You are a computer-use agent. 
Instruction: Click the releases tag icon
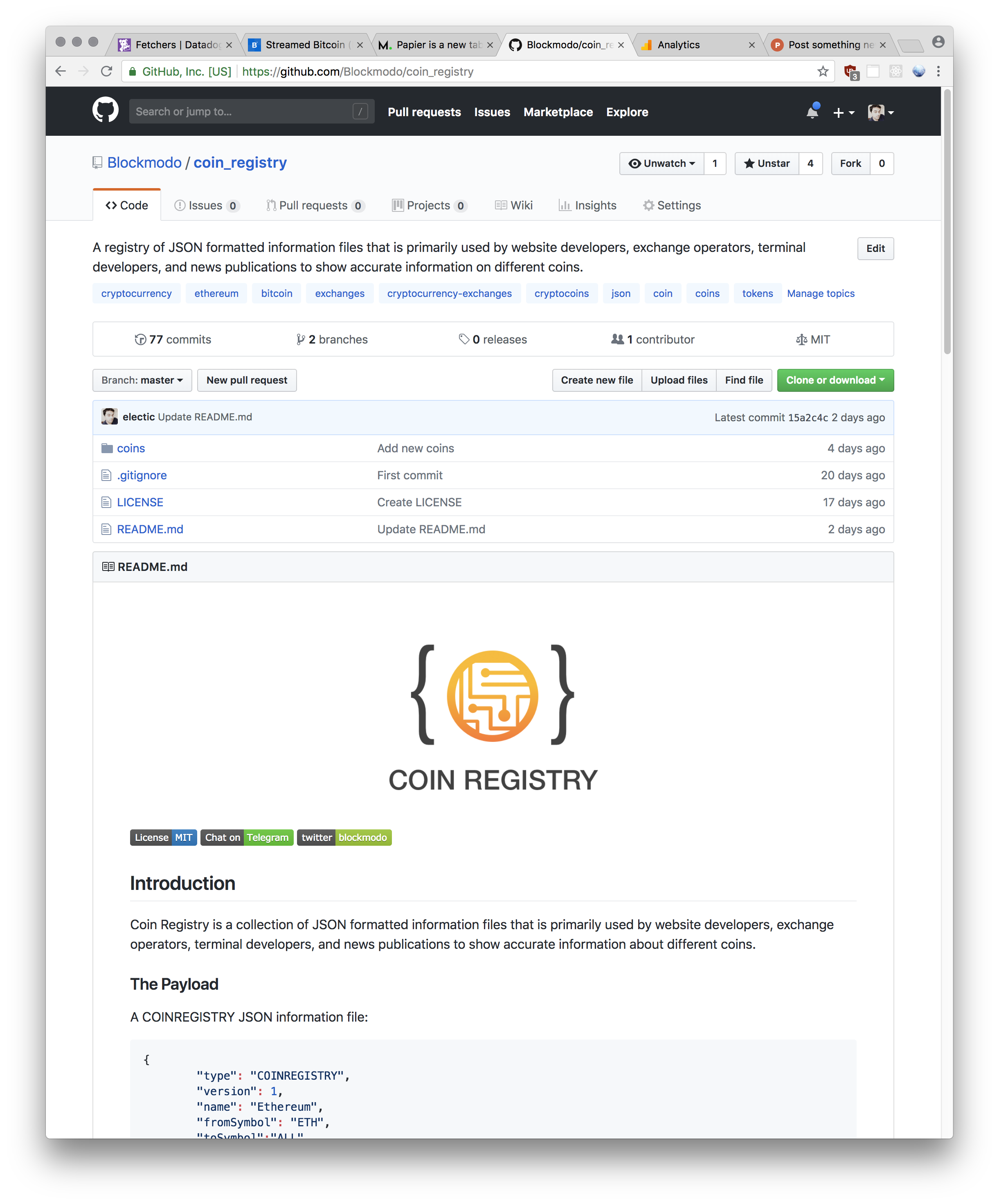pyautogui.click(x=464, y=339)
